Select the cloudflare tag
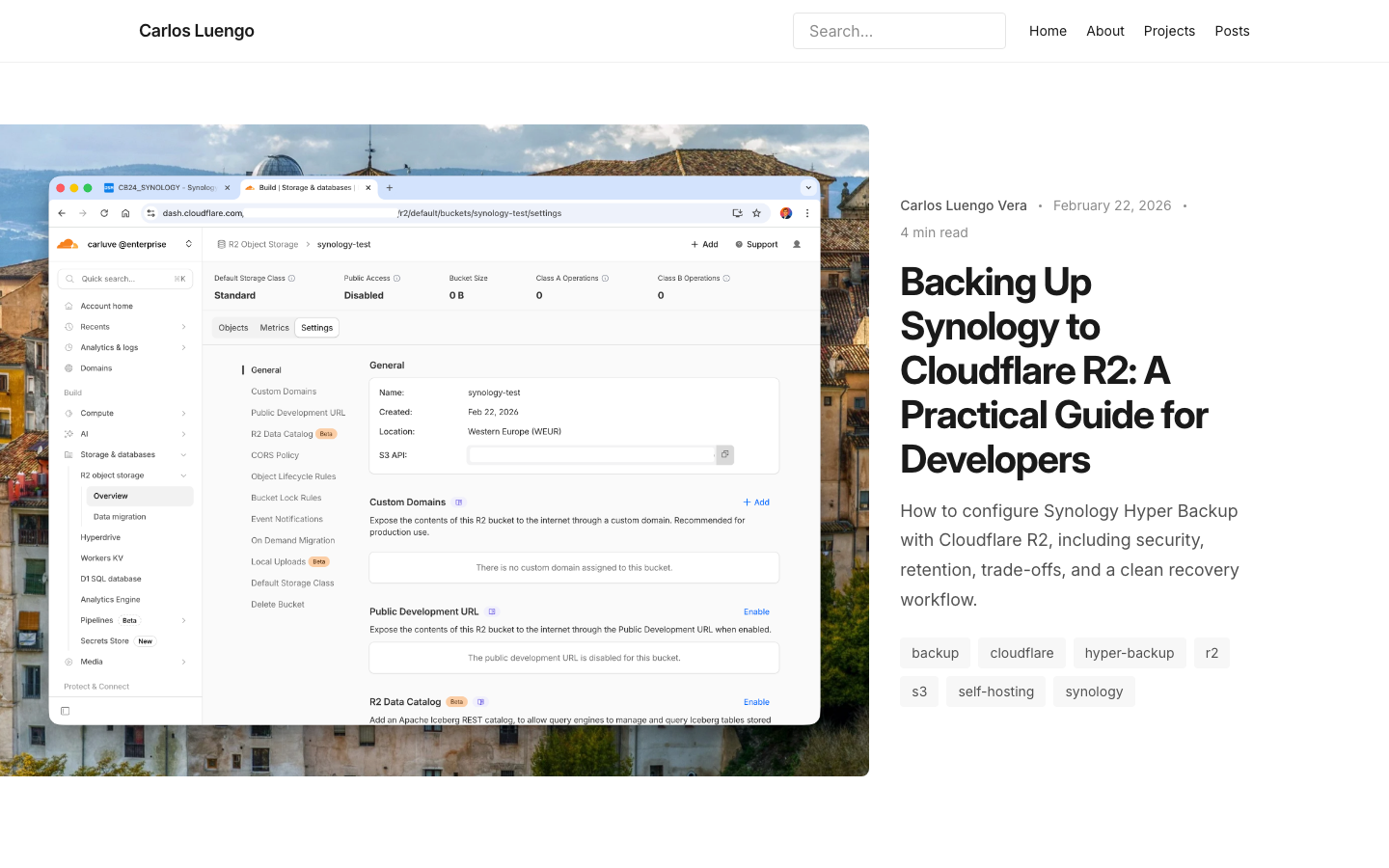Viewport: 1389px width, 868px height. click(x=1021, y=653)
